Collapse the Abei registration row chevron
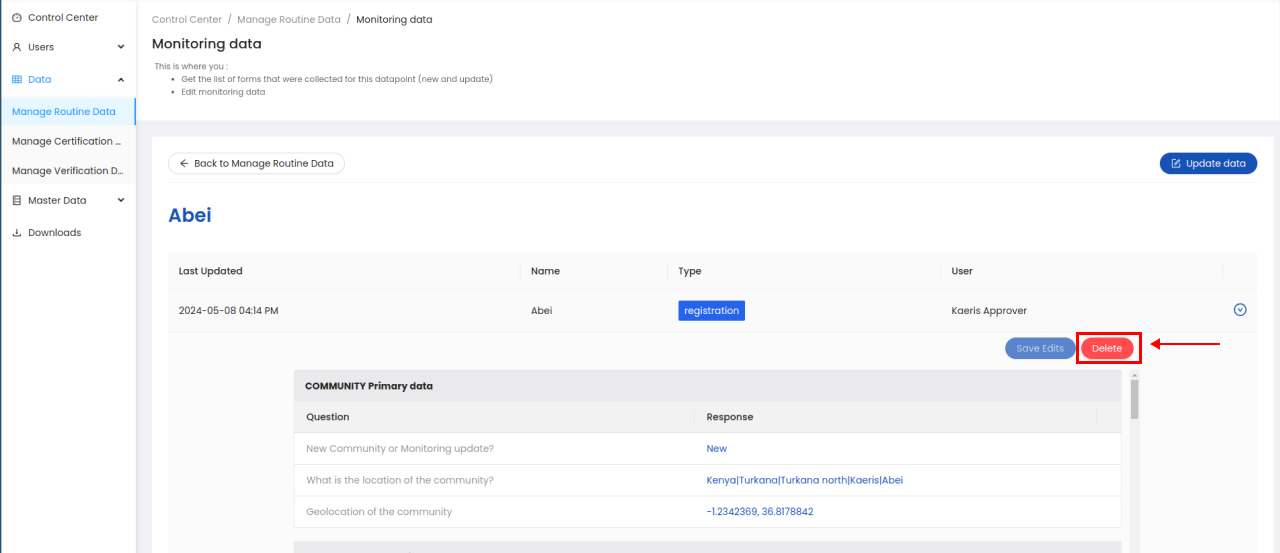Screen dimensions: 1280x553 point(1240,310)
